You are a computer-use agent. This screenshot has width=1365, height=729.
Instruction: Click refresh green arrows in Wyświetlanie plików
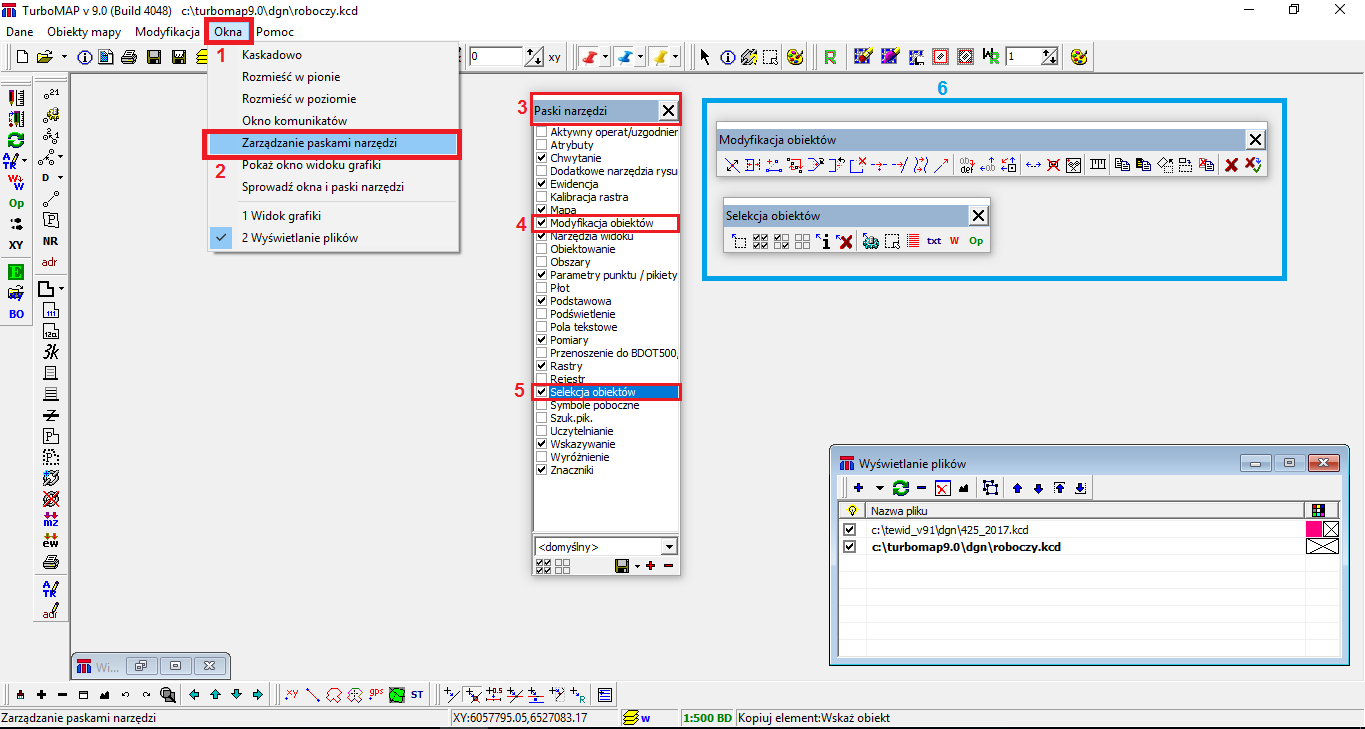click(900, 488)
